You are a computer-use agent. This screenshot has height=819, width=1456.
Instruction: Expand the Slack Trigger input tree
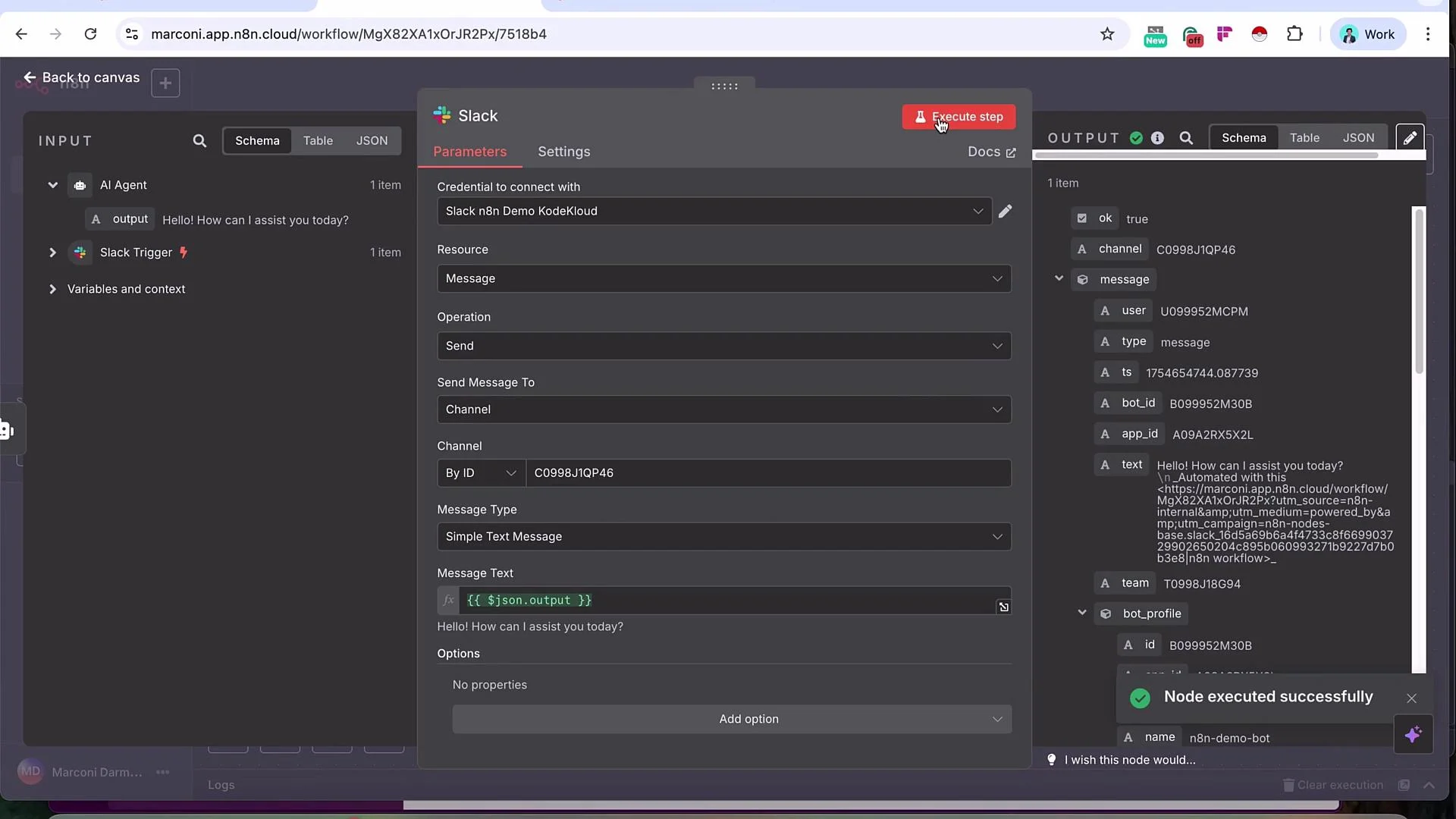pyautogui.click(x=52, y=253)
